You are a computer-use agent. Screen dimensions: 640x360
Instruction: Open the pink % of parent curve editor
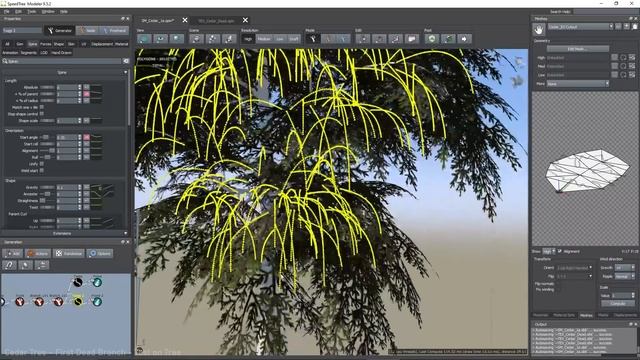pyautogui.click(x=87, y=94)
